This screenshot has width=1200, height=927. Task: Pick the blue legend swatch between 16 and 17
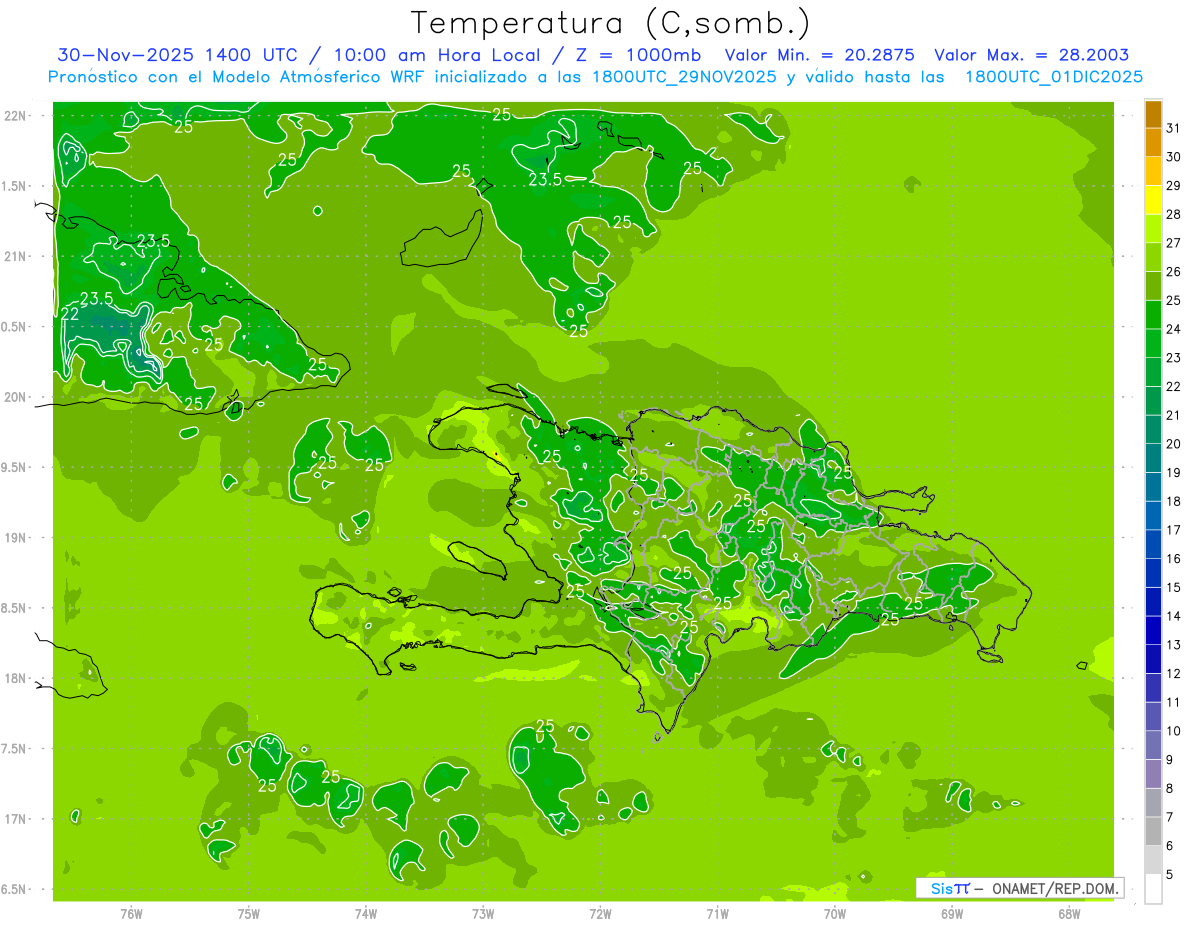pos(1153,545)
